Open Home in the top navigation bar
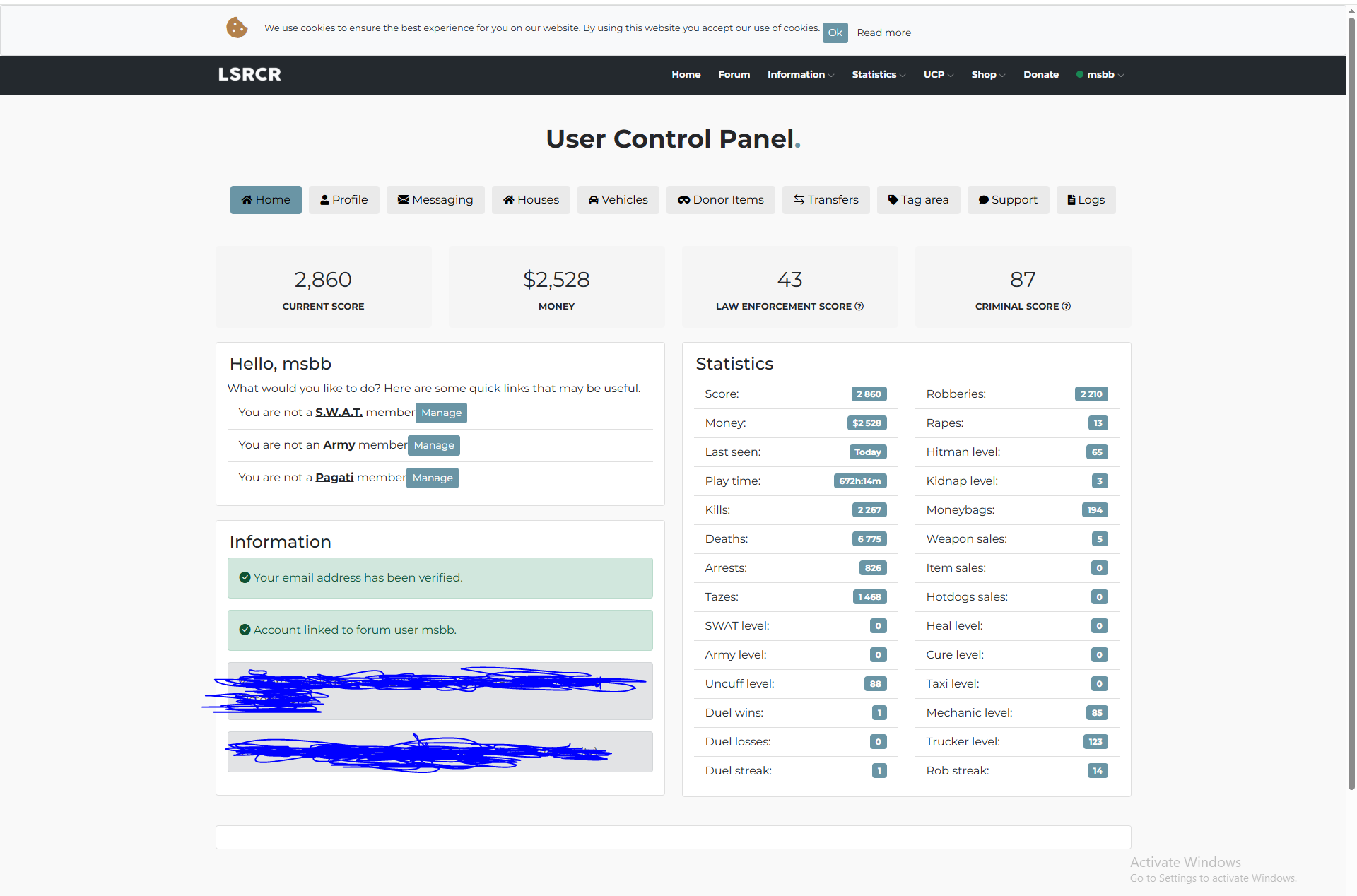1357x896 pixels. tap(686, 74)
